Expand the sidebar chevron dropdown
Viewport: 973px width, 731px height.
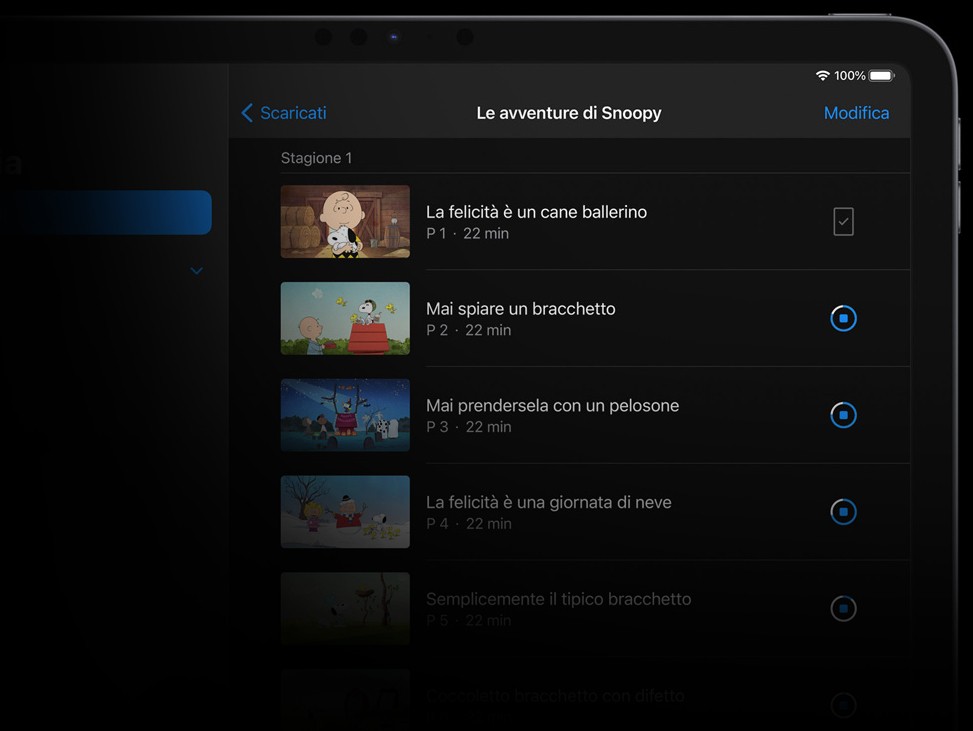pyautogui.click(x=196, y=270)
